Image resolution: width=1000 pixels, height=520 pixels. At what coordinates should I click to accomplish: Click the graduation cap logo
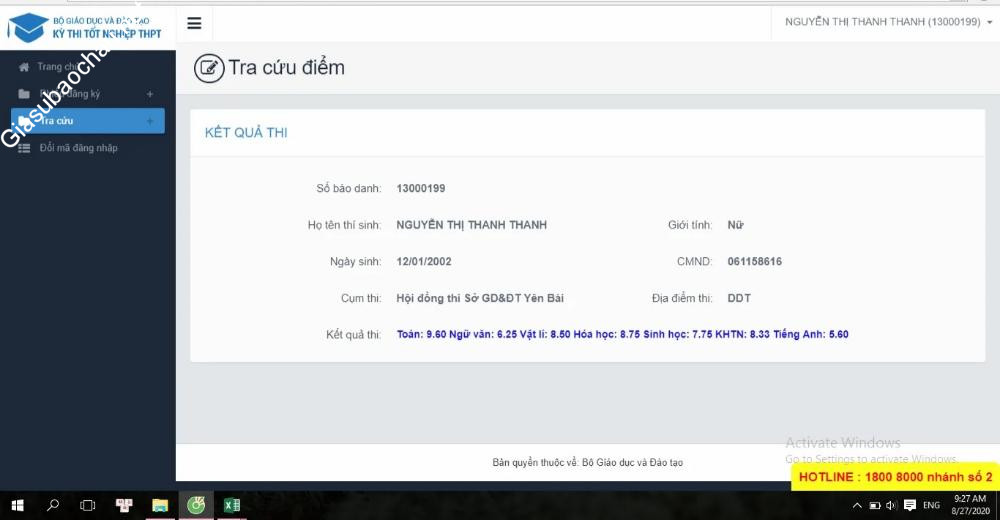(x=27, y=27)
